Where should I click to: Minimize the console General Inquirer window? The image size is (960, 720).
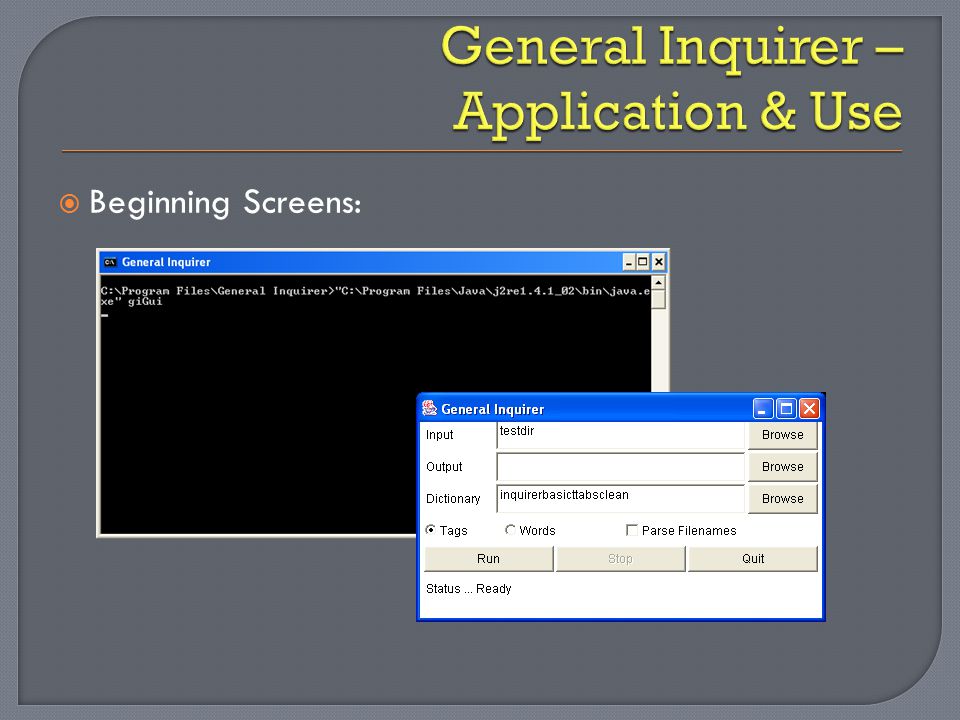(x=629, y=262)
